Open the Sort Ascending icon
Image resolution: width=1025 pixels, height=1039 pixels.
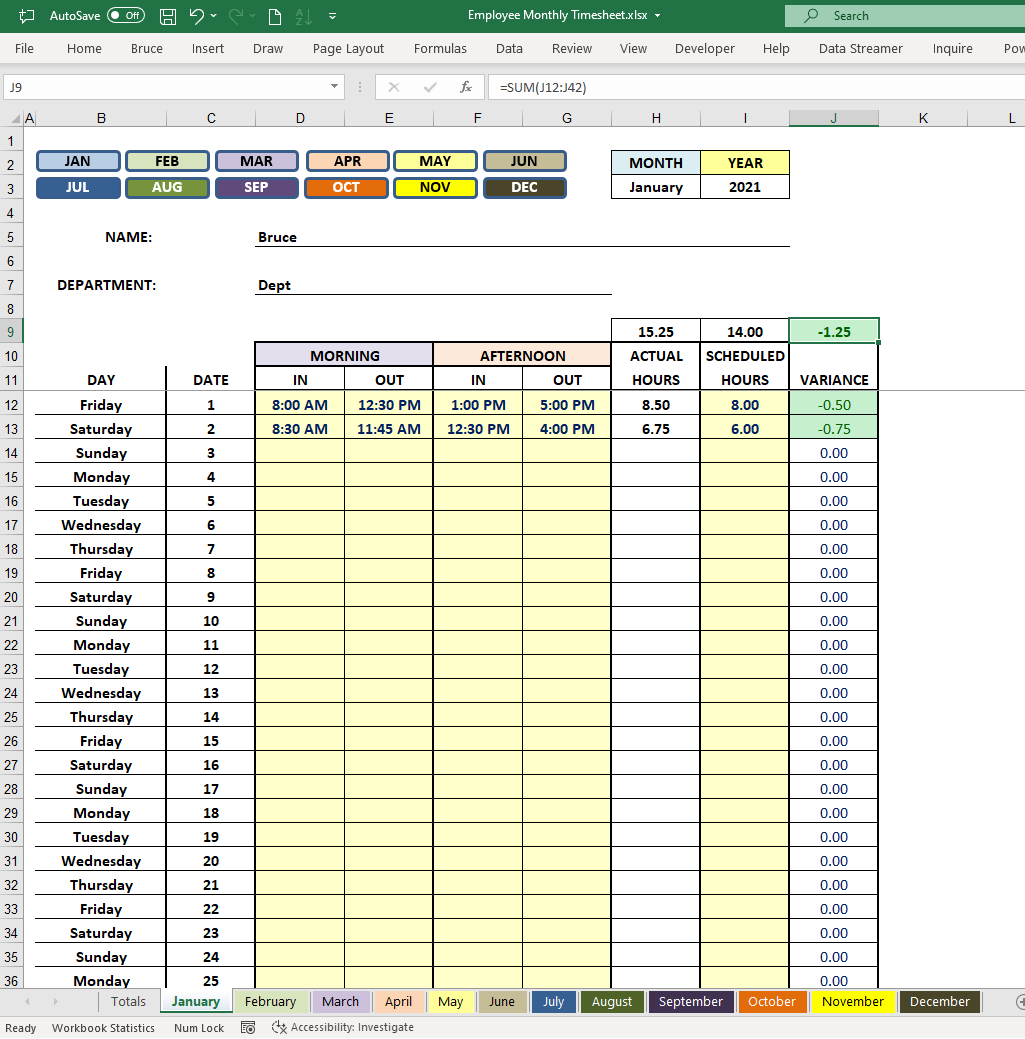(304, 15)
